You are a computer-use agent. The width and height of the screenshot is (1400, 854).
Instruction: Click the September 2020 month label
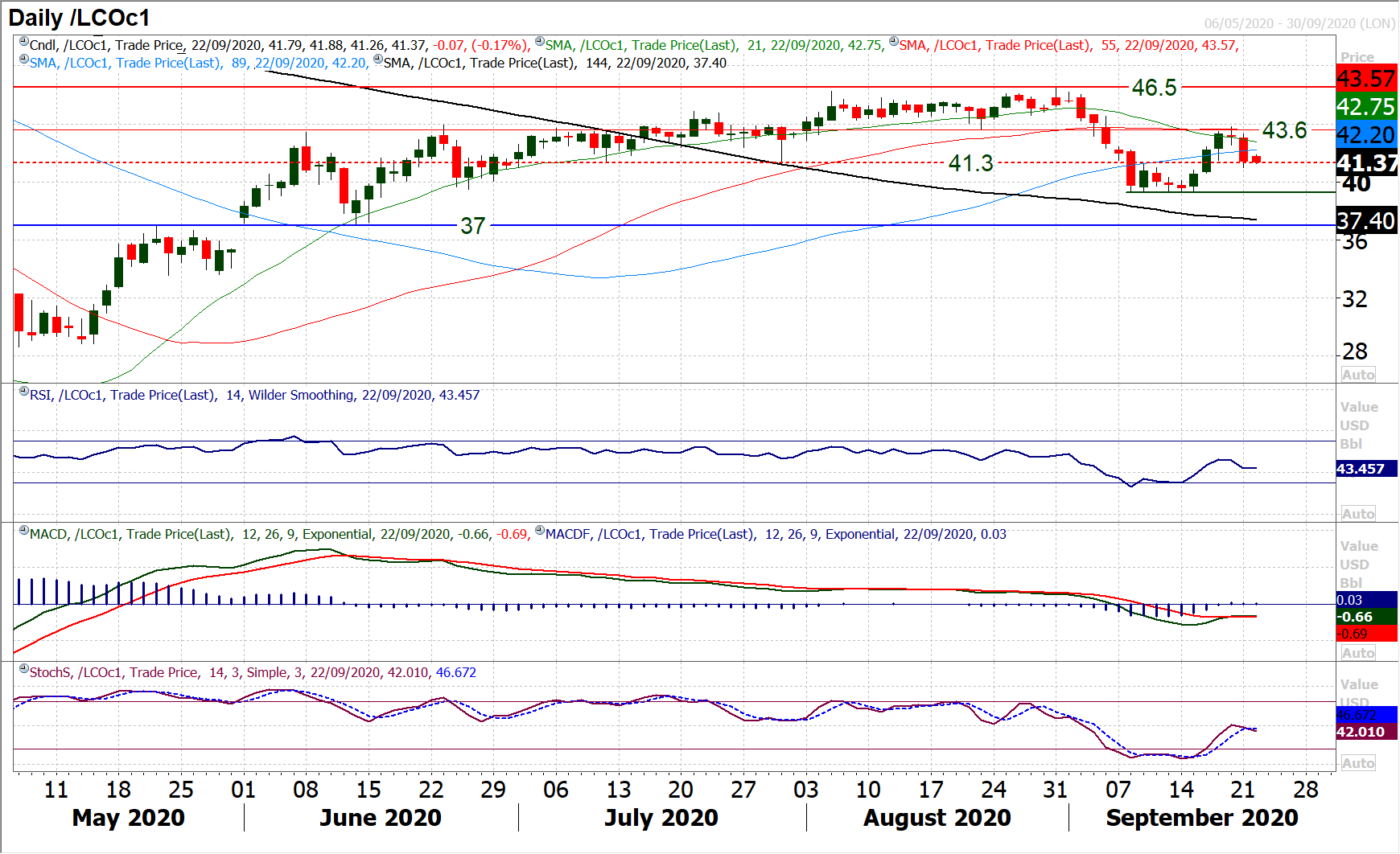[1202, 818]
